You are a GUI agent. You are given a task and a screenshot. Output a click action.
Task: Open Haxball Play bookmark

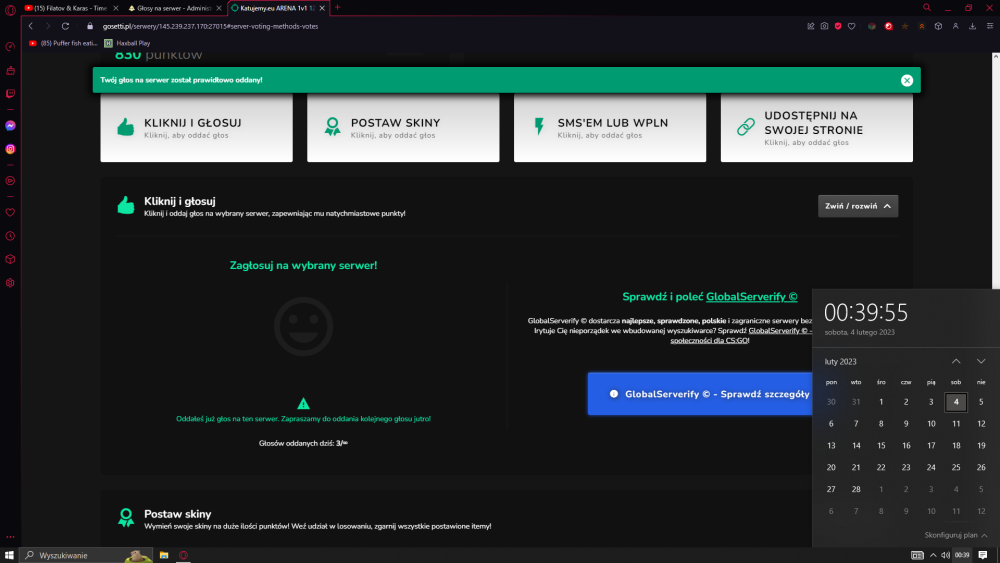coord(128,43)
